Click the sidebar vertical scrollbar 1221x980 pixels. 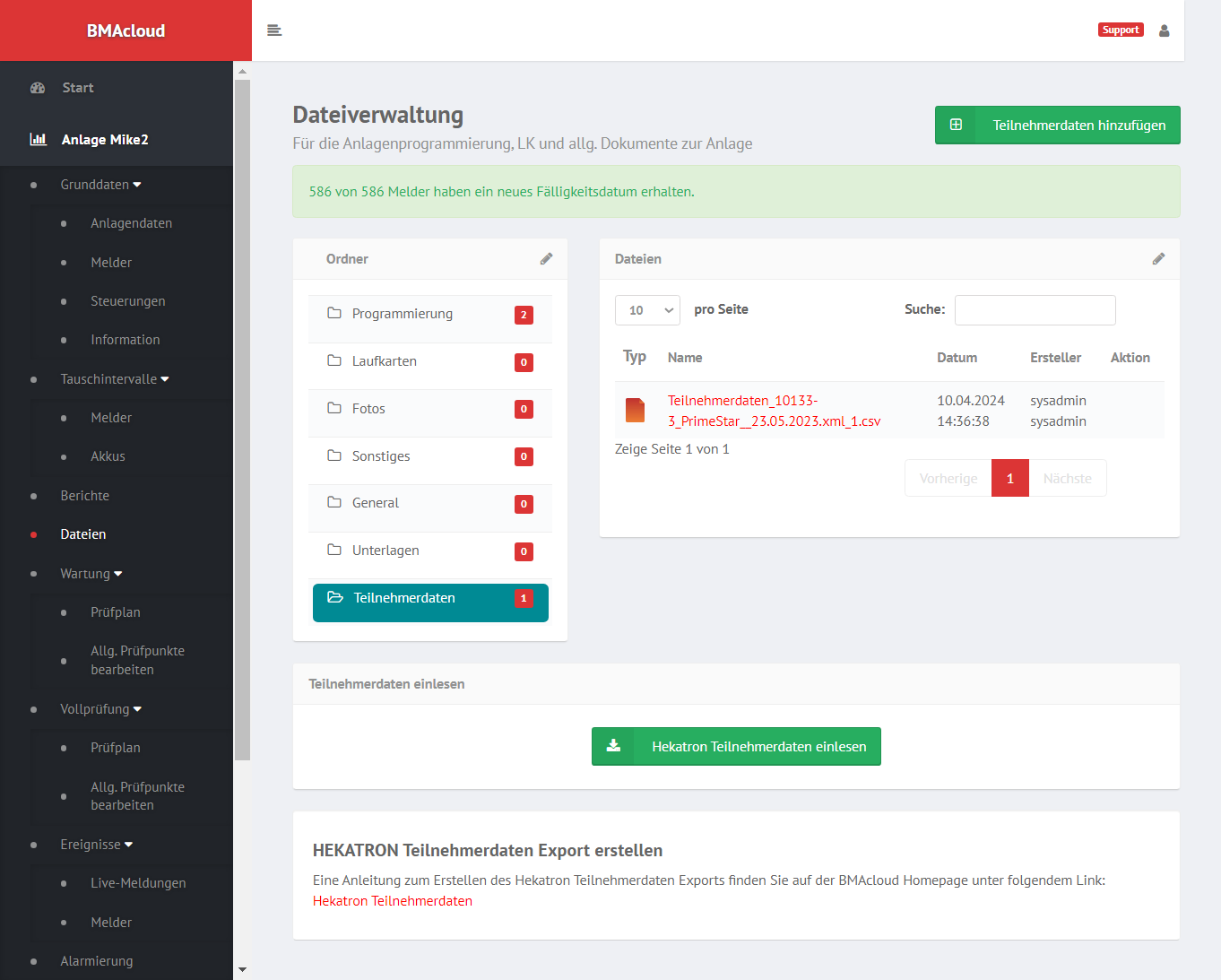pyautogui.click(x=242, y=420)
